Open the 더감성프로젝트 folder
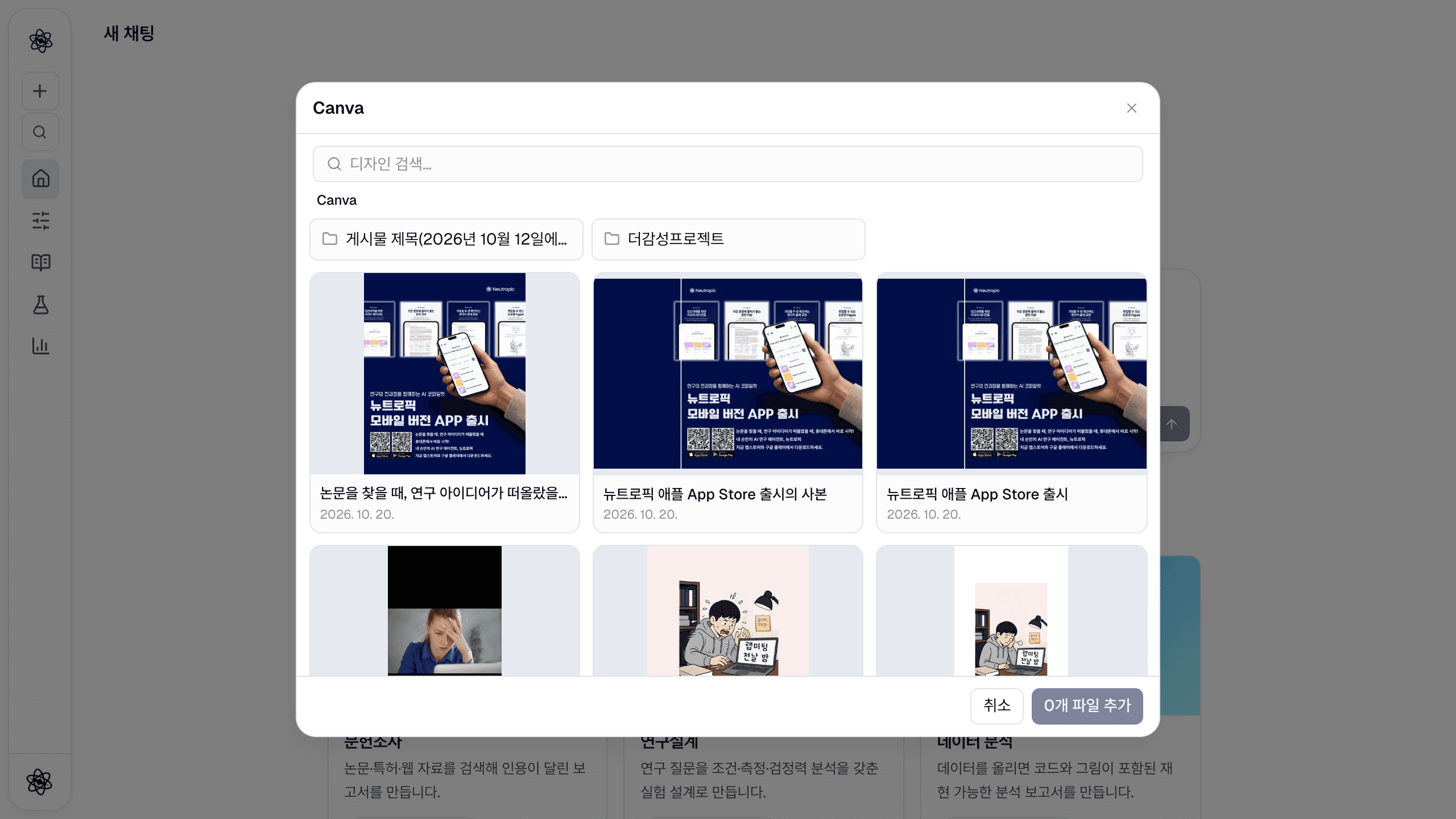 tap(728, 239)
